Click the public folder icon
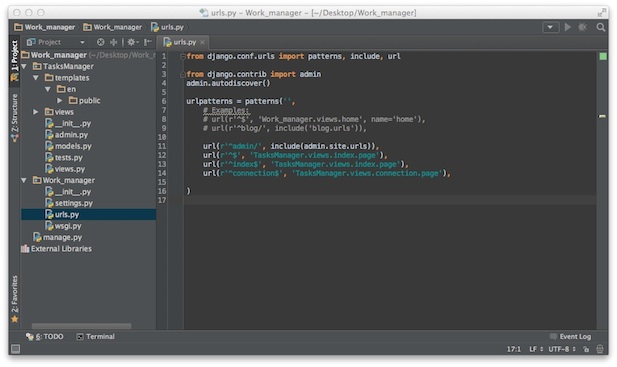 click(73, 101)
